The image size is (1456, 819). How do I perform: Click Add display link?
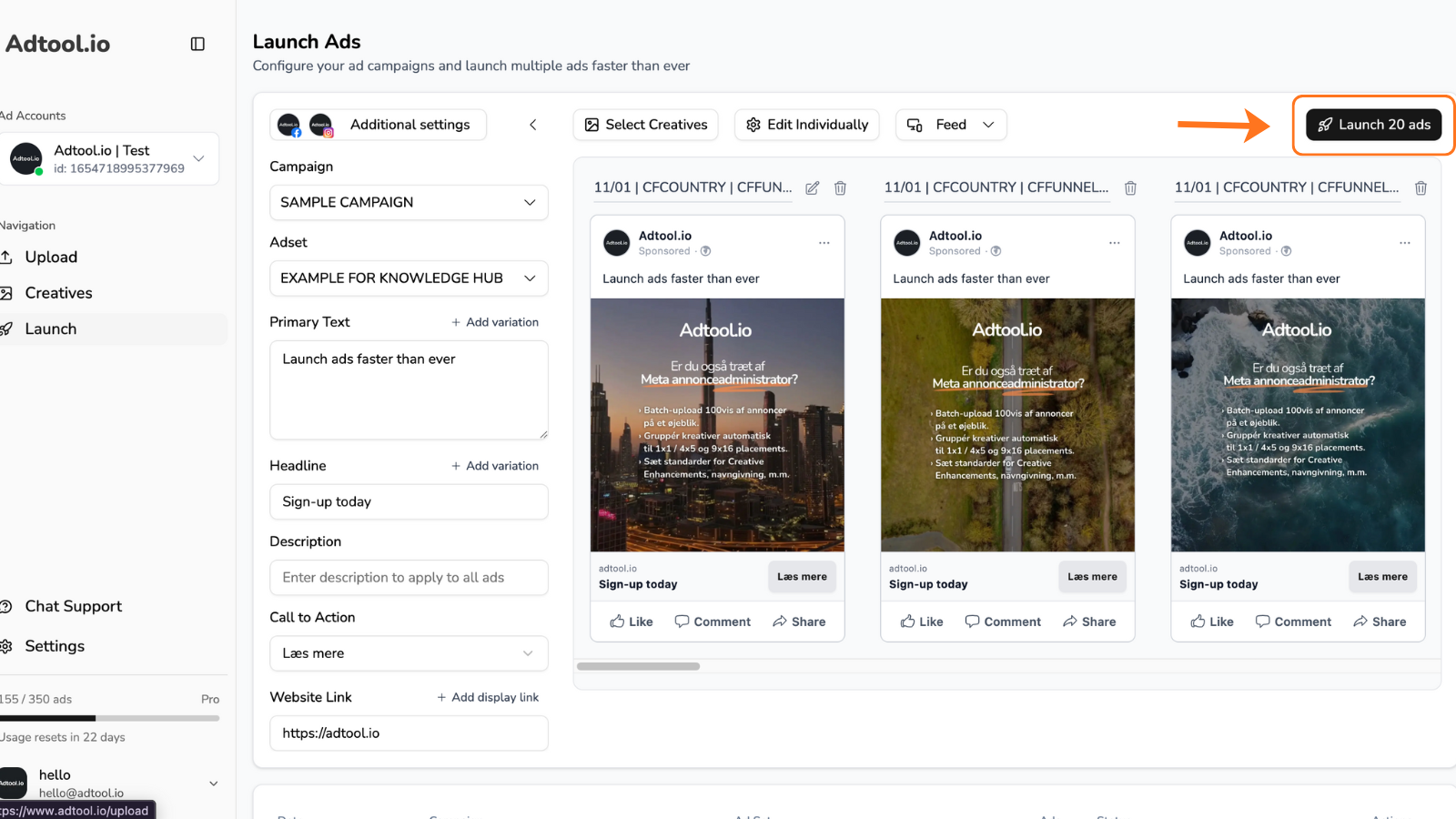[488, 697]
